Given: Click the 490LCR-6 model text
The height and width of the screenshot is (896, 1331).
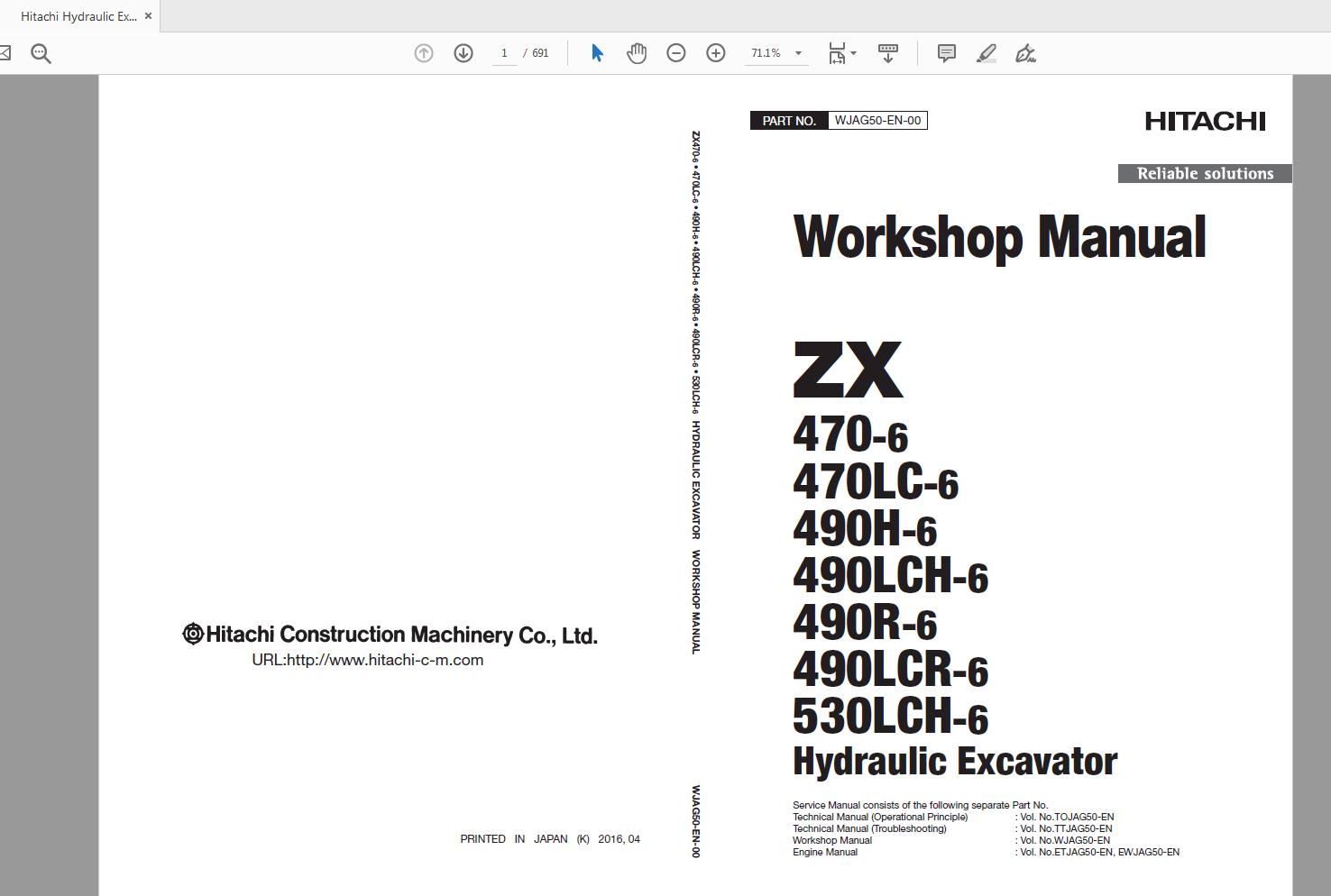Looking at the screenshot, I should [x=891, y=670].
